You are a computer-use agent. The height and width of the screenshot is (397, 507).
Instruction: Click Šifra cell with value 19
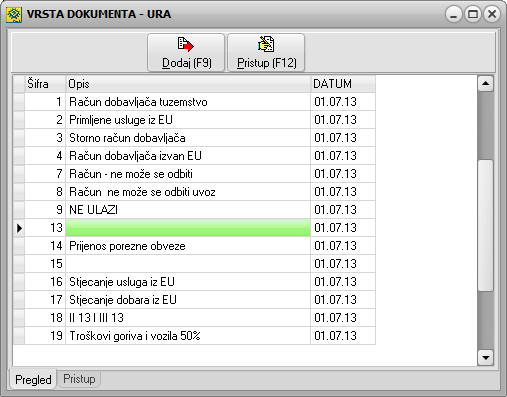(45, 336)
